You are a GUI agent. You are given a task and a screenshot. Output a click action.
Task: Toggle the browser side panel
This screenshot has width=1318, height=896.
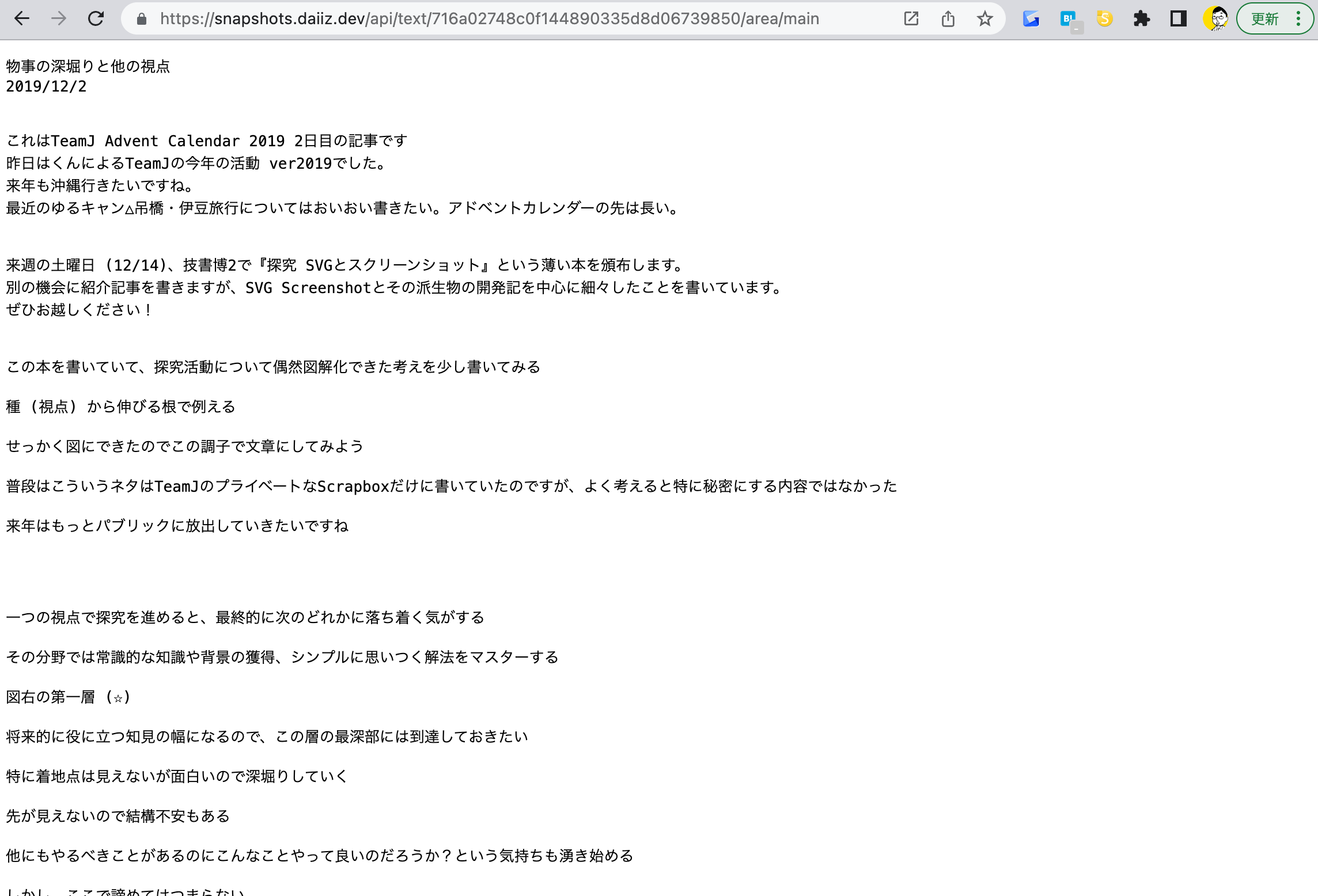point(1179,19)
